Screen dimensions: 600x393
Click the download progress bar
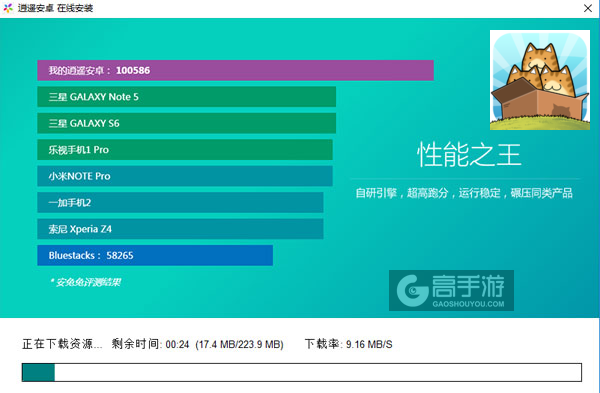[x=302, y=372]
